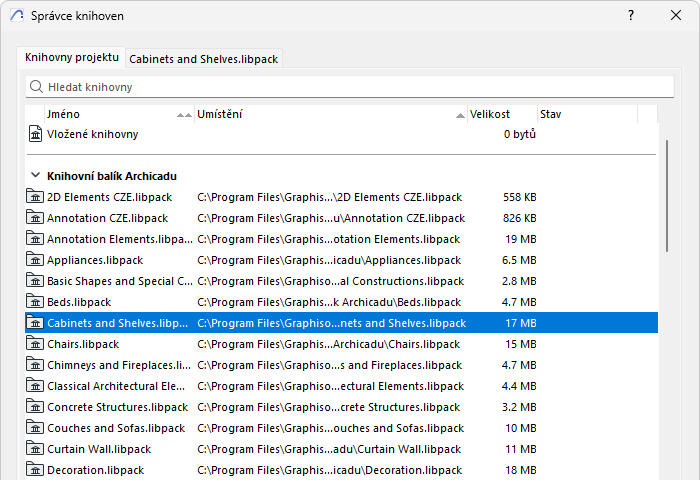Image resolution: width=700 pixels, height=480 pixels.
Task: Select the Chairs.libpack name
Action: [83, 344]
